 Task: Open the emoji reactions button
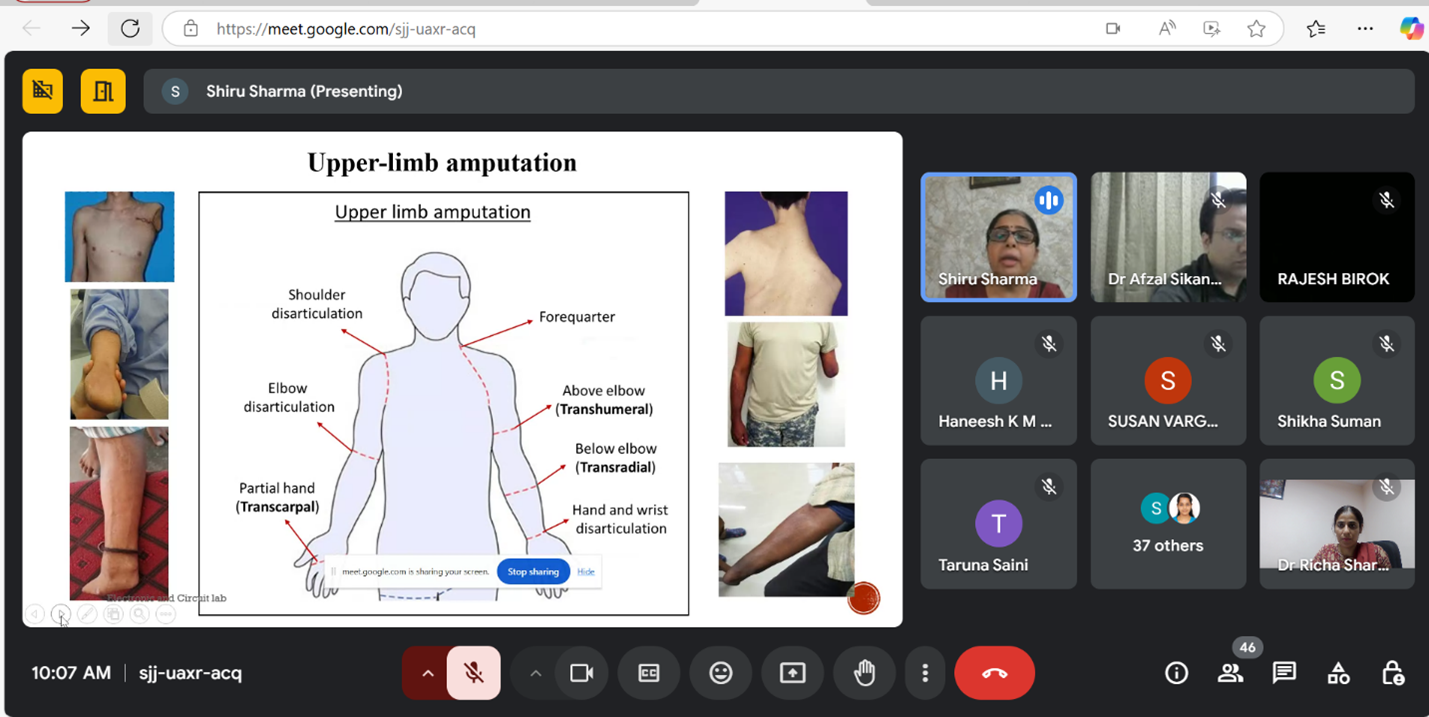[x=721, y=673]
